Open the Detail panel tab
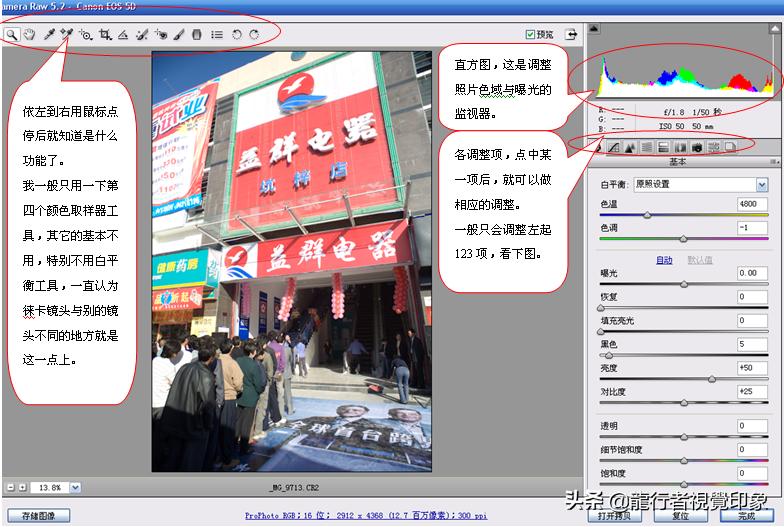This screenshot has width=784, height=527. point(630,147)
